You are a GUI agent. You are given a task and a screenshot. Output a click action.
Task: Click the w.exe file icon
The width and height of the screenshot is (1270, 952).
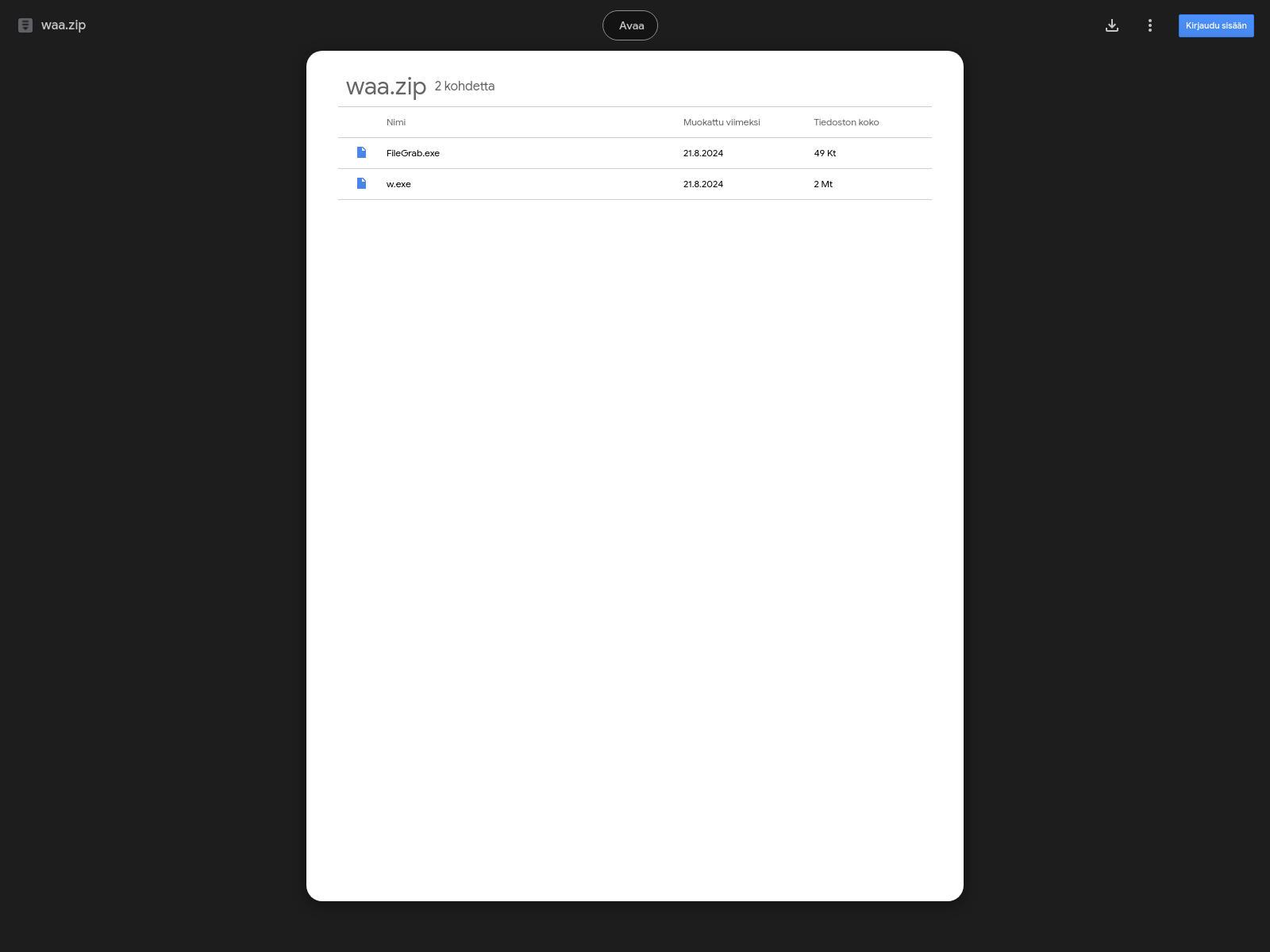coord(361,183)
